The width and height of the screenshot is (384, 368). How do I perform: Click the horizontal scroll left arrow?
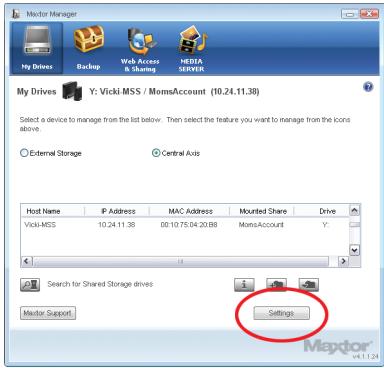point(27,261)
